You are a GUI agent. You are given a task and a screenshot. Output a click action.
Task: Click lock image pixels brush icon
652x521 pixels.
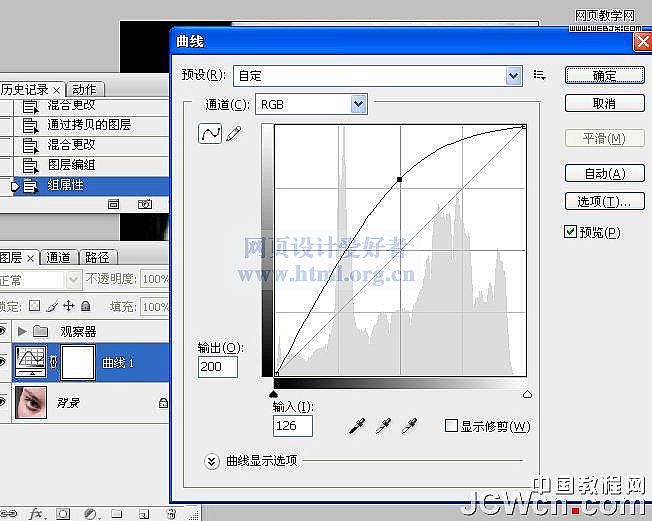tap(52, 306)
